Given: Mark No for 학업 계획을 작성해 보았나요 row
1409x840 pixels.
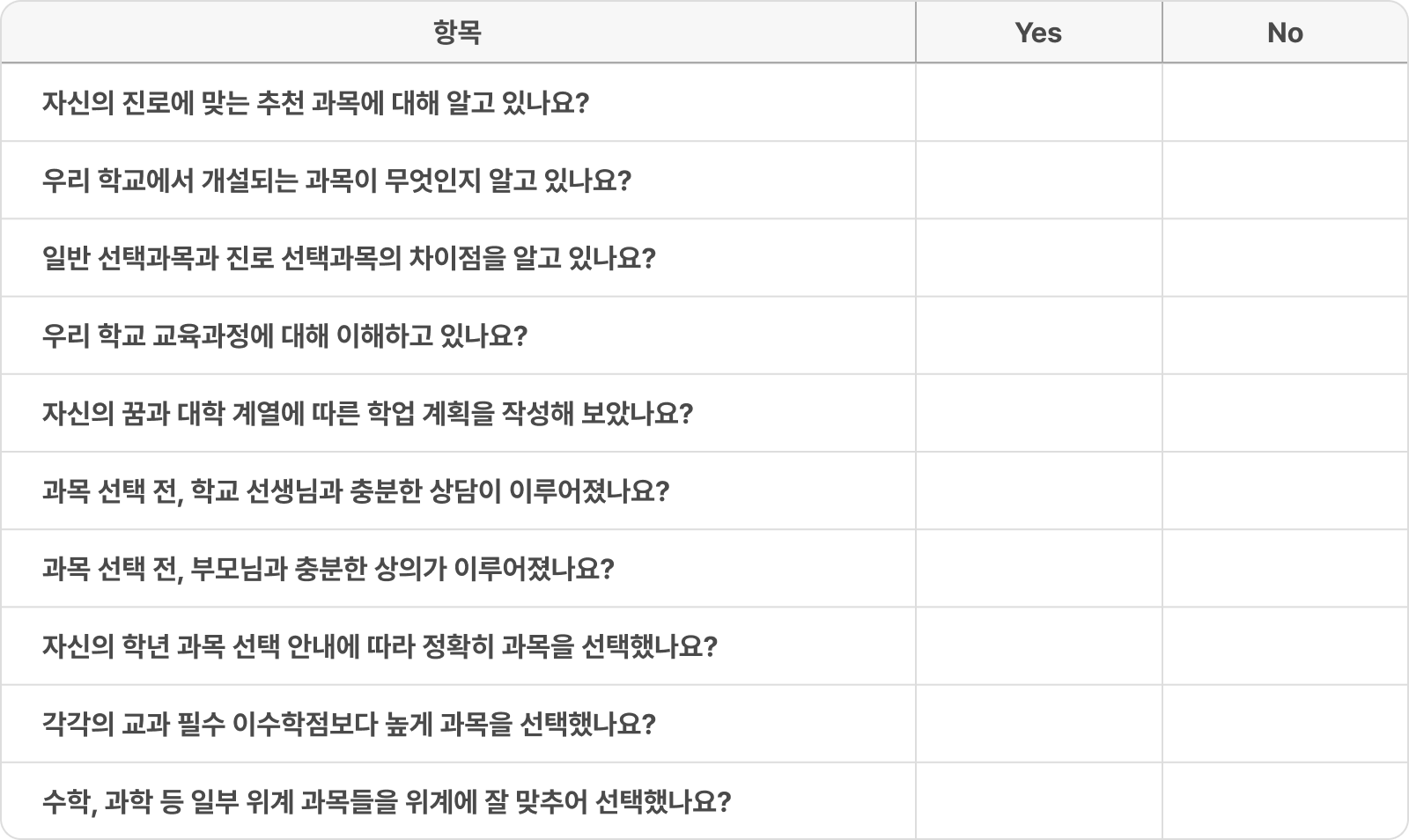Looking at the screenshot, I should click(1285, 413).
